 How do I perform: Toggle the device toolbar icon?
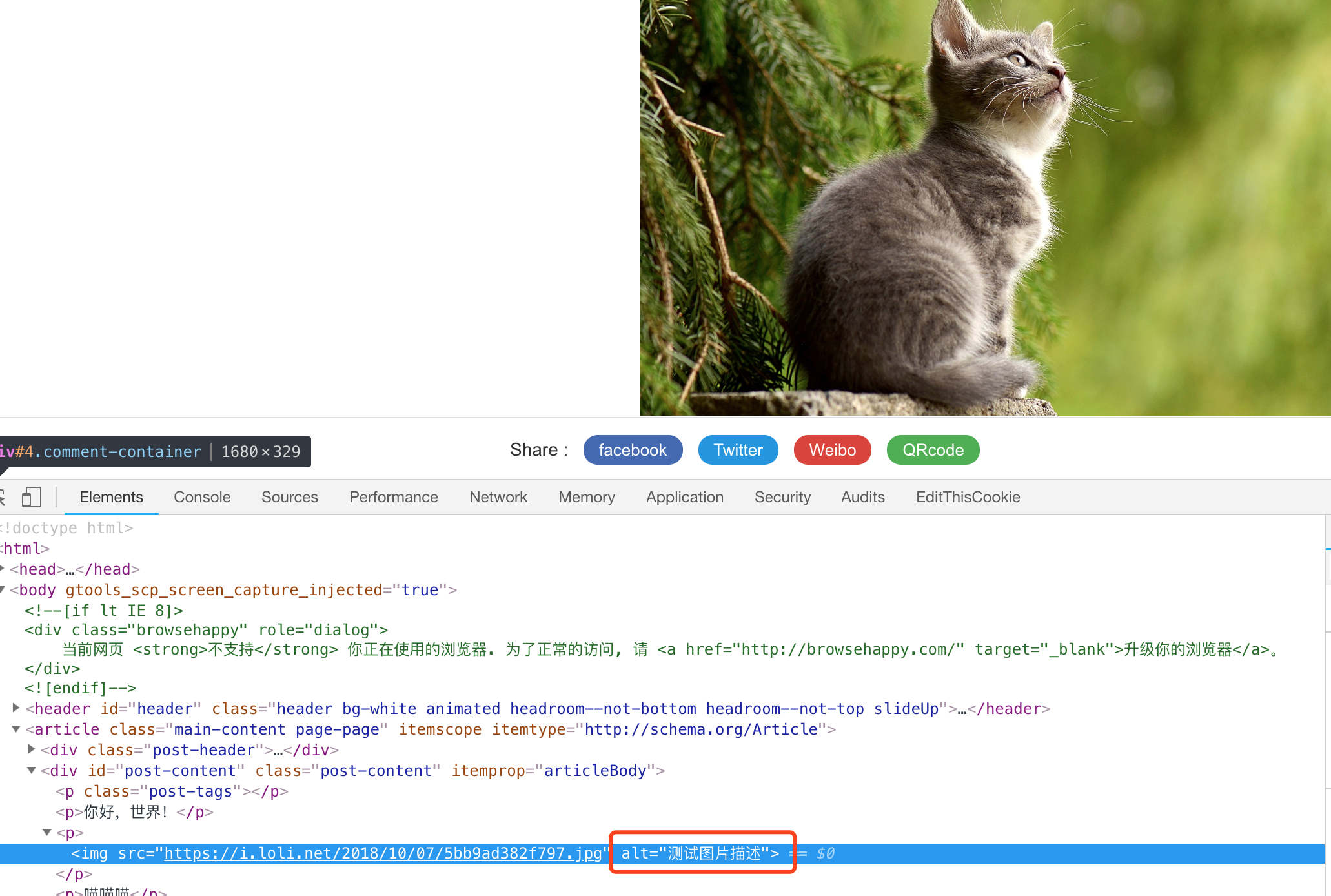pos(31,497)
